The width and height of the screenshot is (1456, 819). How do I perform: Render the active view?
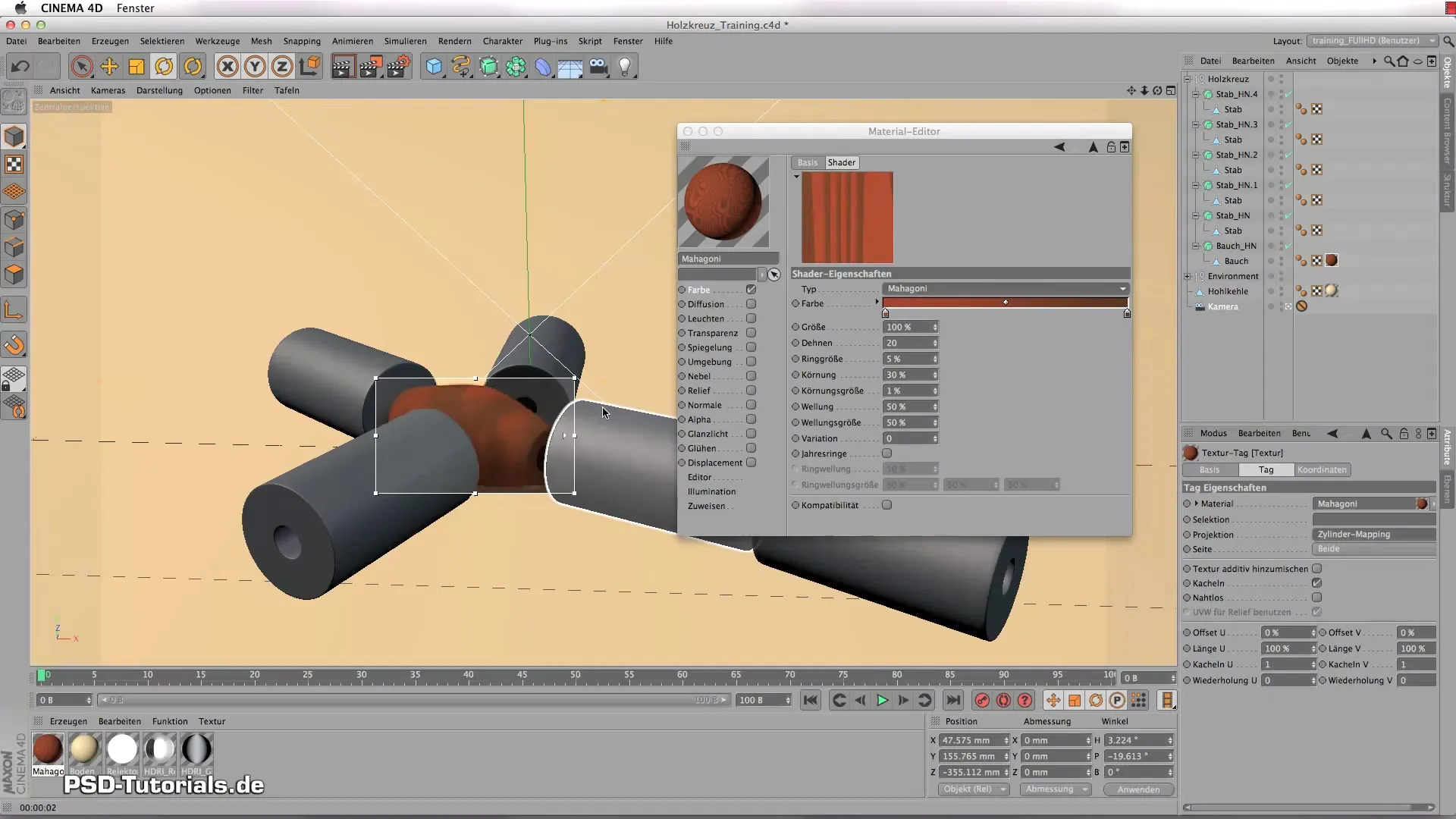(x=342, y=67)
